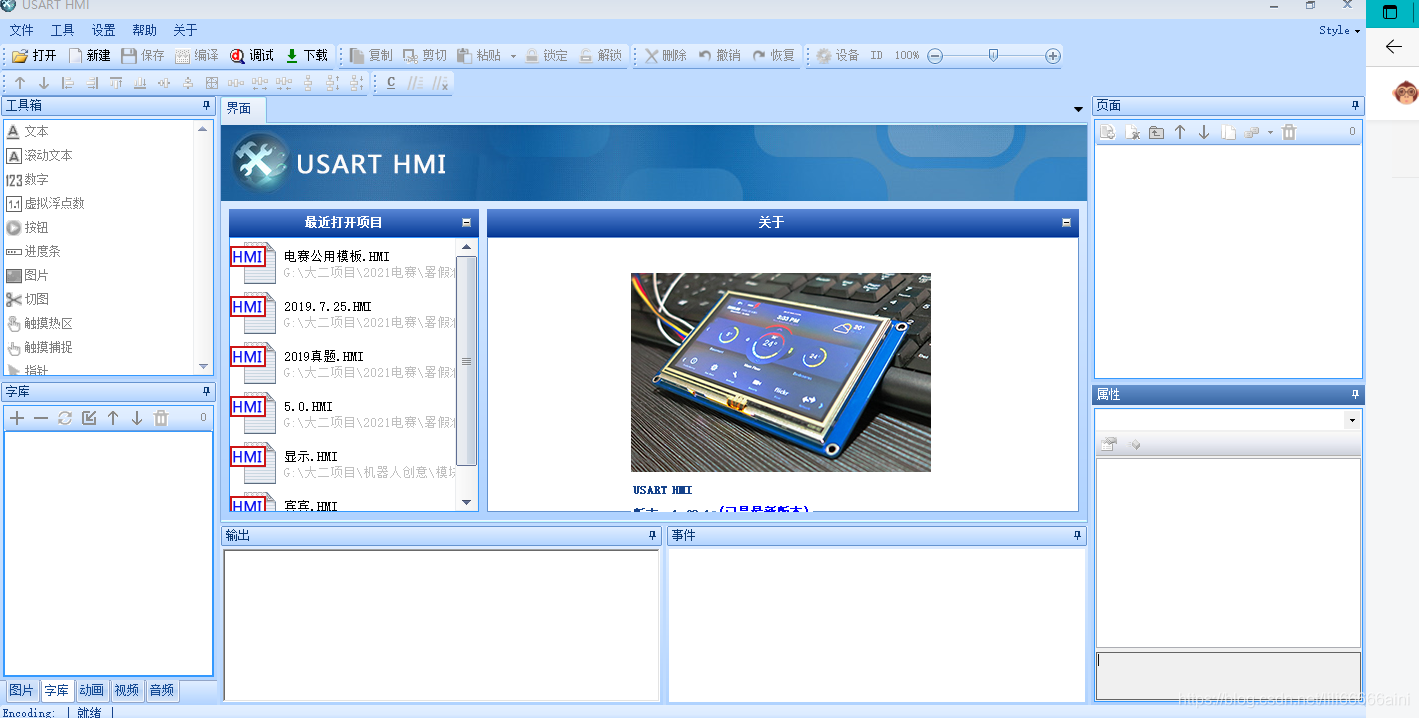This screenshot has width=1419, height=718.
Task: Switch to the 动画 resource tab
Action: (91, 690)
